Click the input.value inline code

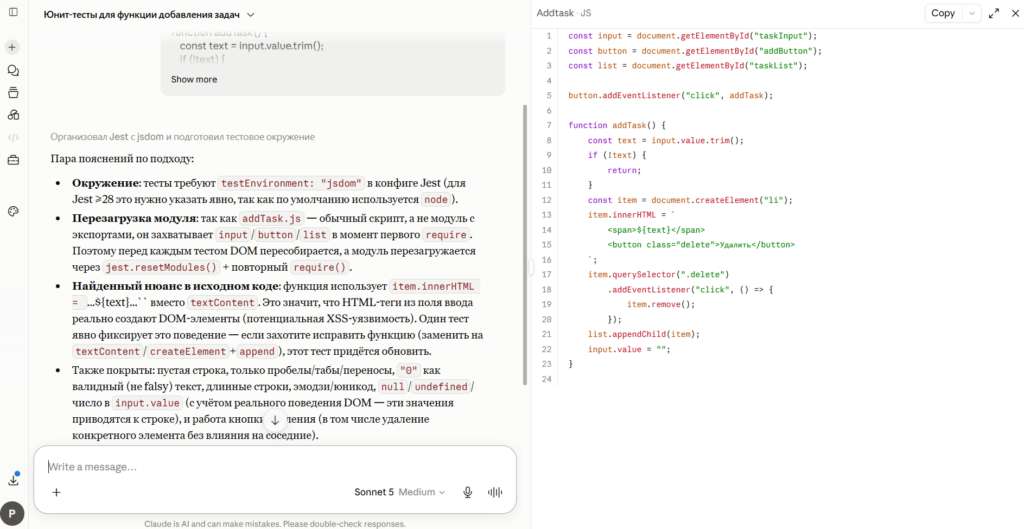pos(148,403)
